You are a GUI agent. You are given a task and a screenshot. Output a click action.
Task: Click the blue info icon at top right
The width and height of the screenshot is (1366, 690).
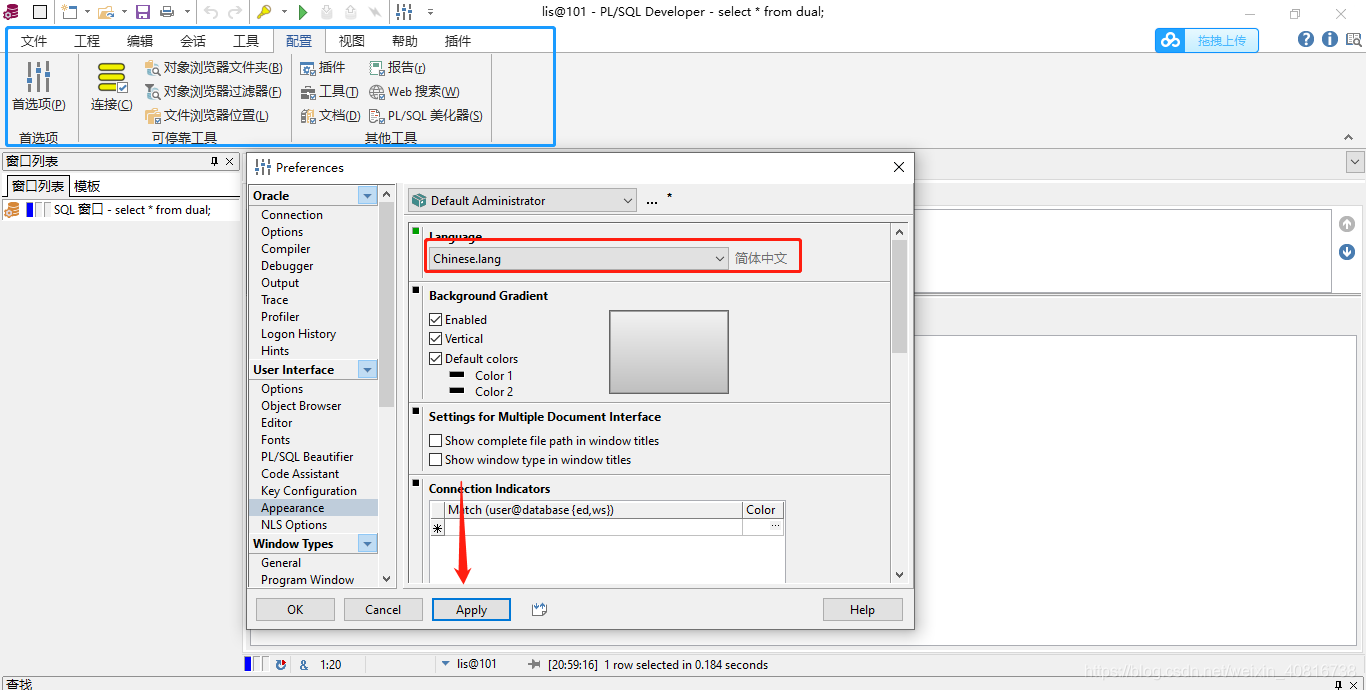[1330, 39]
